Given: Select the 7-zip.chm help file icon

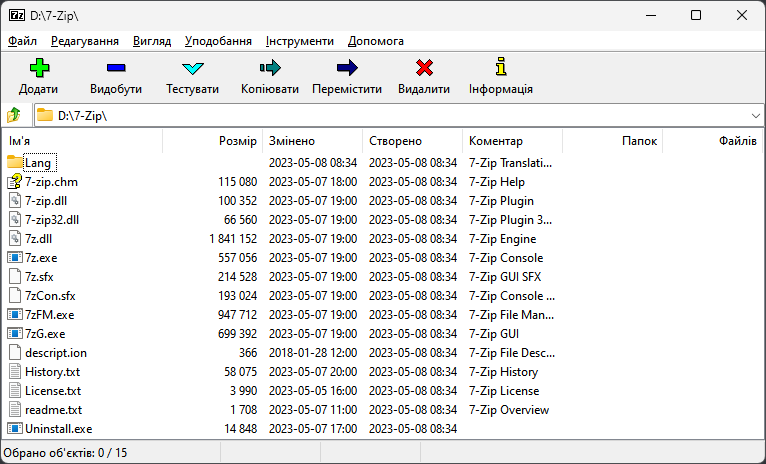Looking at the screenshot, I should tap(15, 181).
